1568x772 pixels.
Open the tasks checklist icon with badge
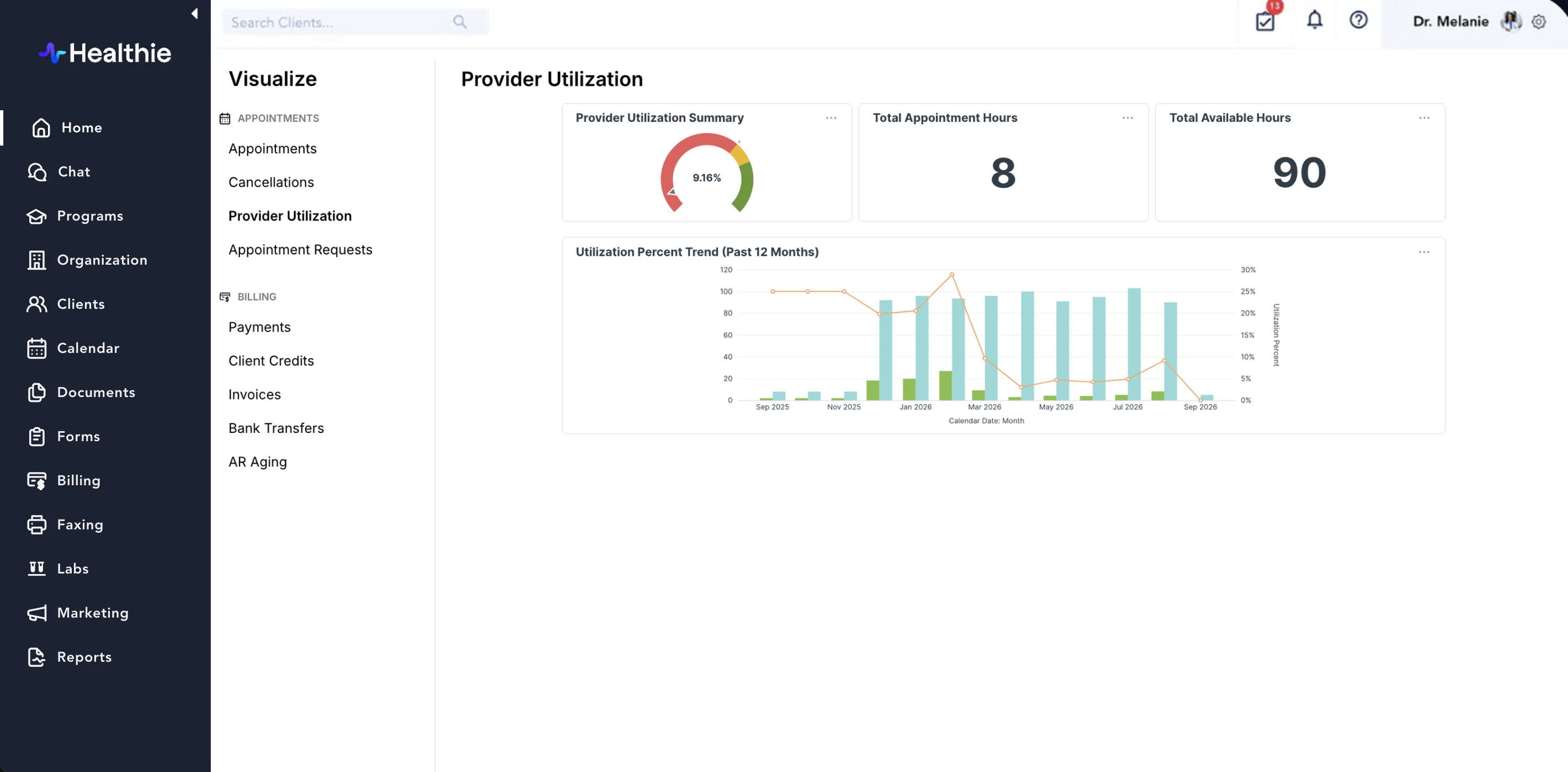click(1265, 22)
